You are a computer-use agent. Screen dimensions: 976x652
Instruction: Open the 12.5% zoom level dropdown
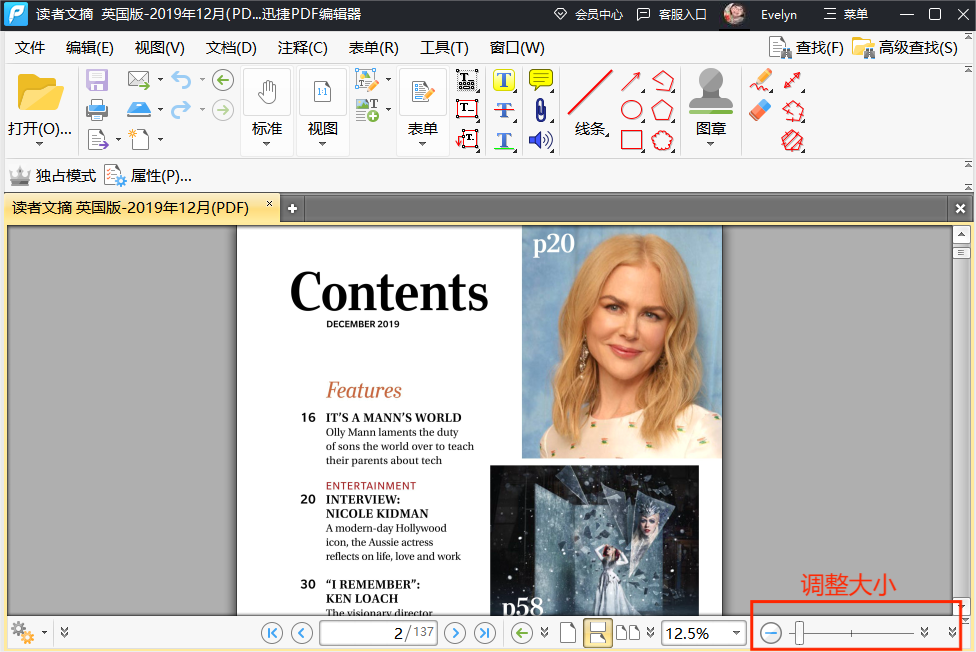tap(736, 633)
